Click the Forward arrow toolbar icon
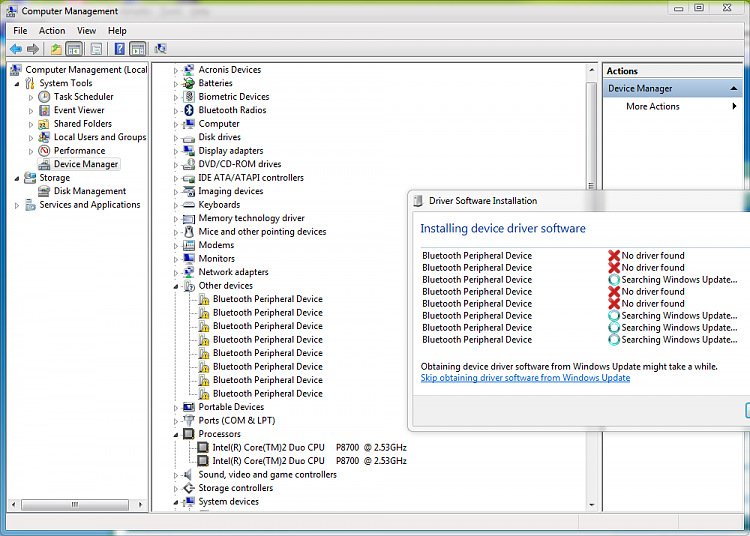 point(33,49)
